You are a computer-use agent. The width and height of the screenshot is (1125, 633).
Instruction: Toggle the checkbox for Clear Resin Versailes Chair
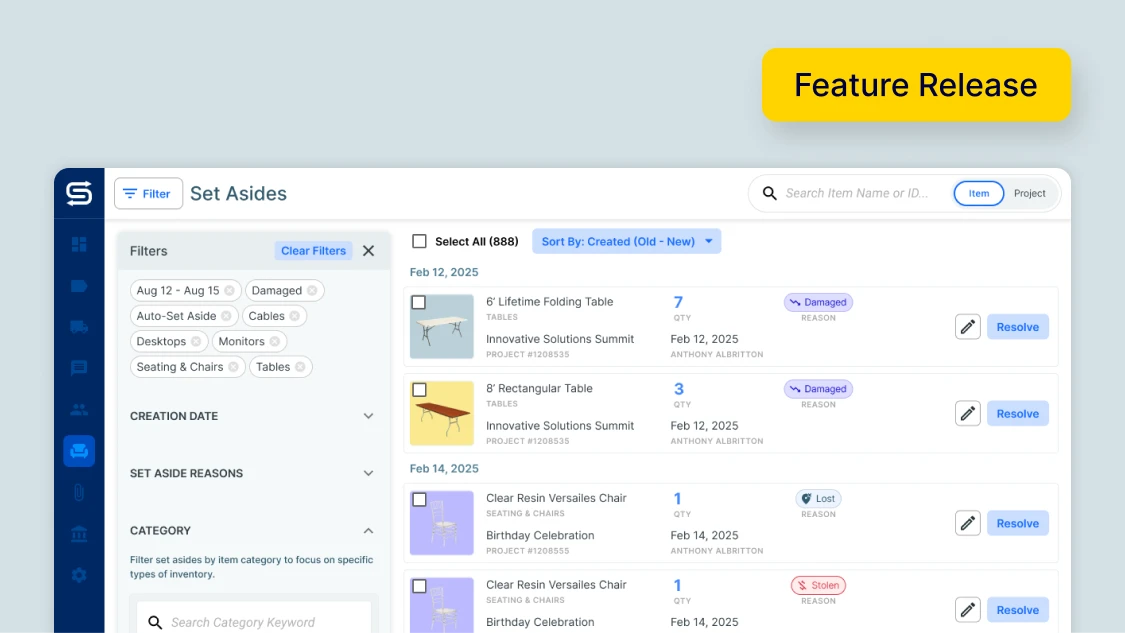[420, 497]
